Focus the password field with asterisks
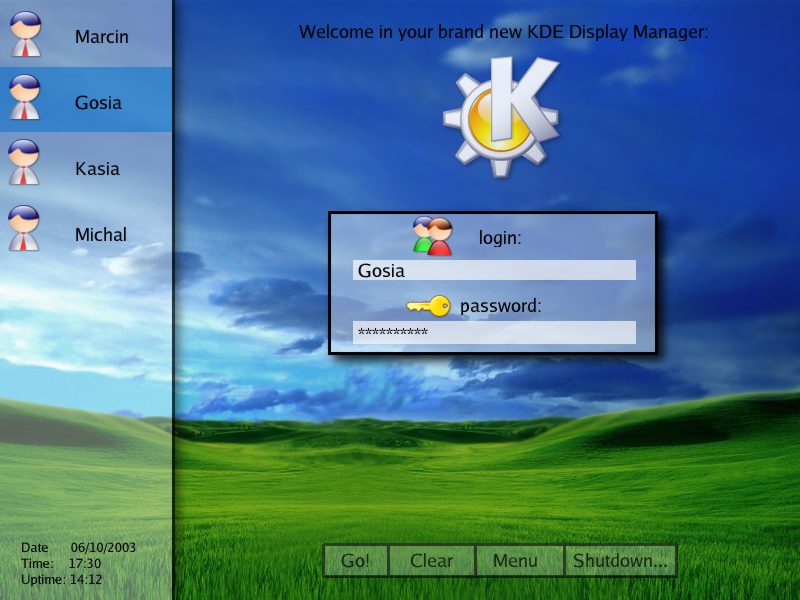Image resolution: width=800 pixels, height=600 pixels. click(x=494, y=332)
